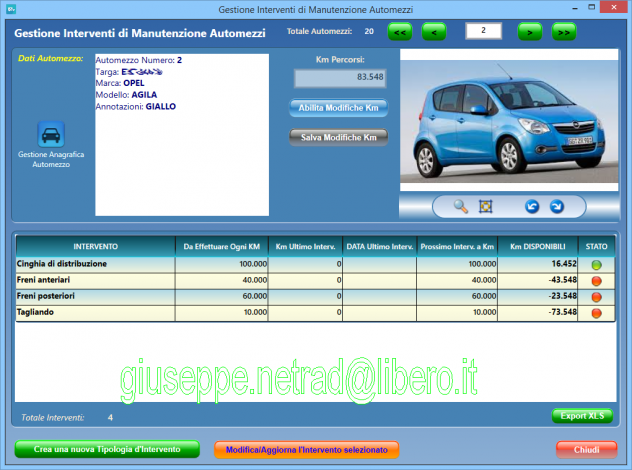Click the fit-to-window icon under the photo
Viewport: 632px width, 470px height.
pyautogui.click(x=485, y=207)
